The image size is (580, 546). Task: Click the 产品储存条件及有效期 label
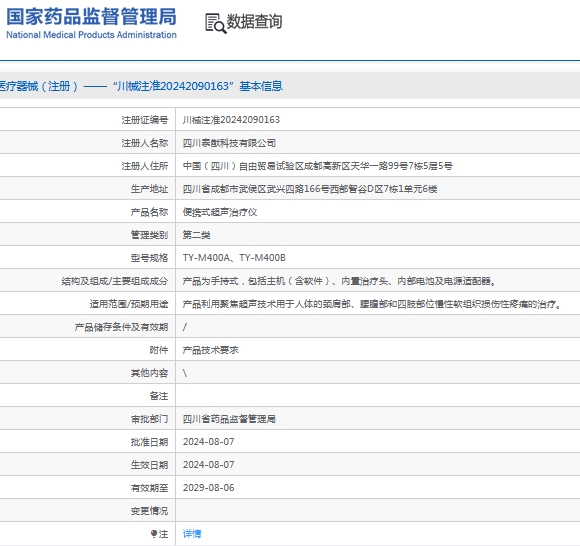[x=121, y=327]
